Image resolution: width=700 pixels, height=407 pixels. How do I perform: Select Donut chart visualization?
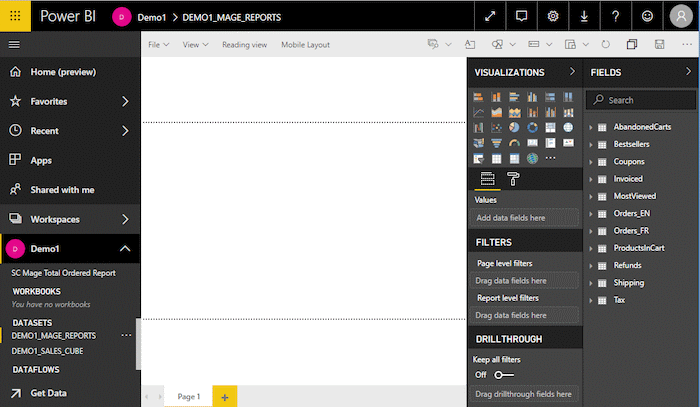pyautogui.click(x=532, y=128)
